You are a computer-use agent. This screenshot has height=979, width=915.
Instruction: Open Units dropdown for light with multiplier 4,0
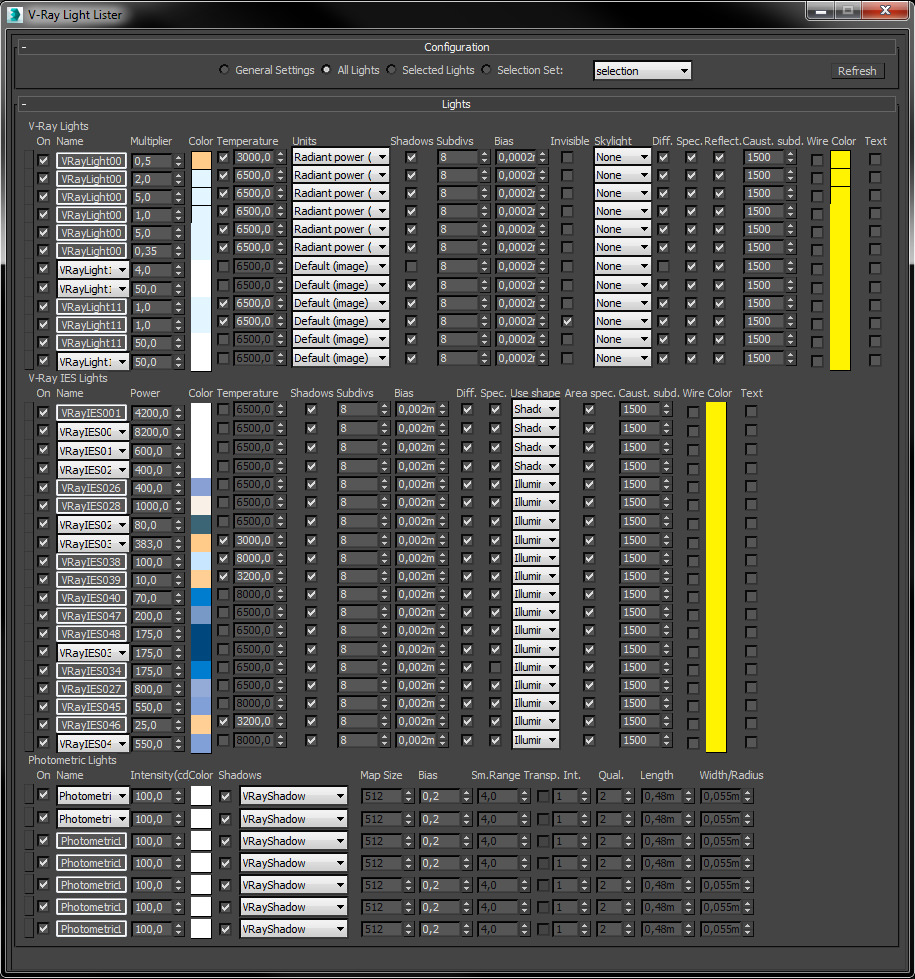pyautogui.click(x=340, y=266)
